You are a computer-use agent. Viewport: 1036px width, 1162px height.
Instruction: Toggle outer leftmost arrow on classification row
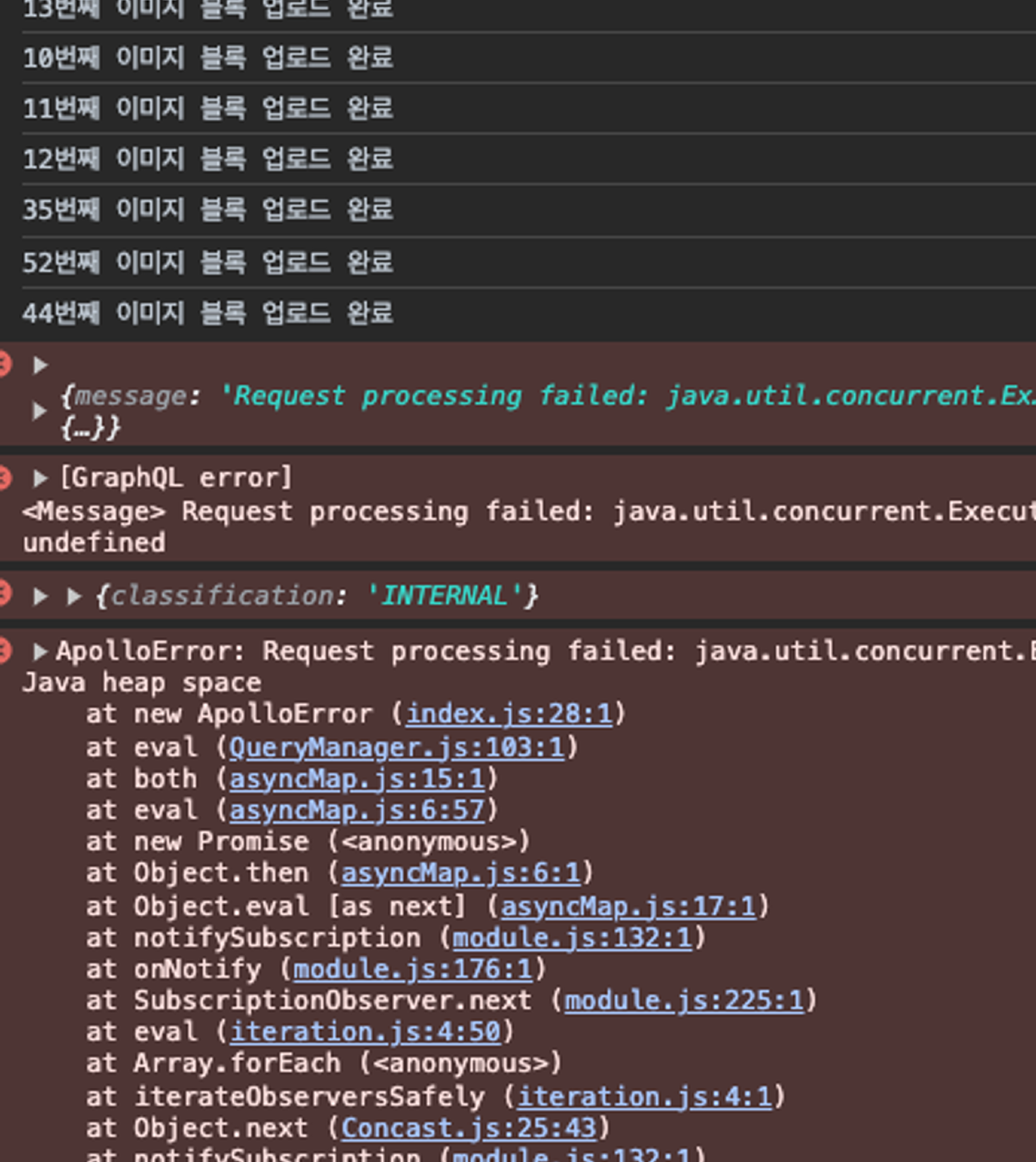(x=40, y=596)
